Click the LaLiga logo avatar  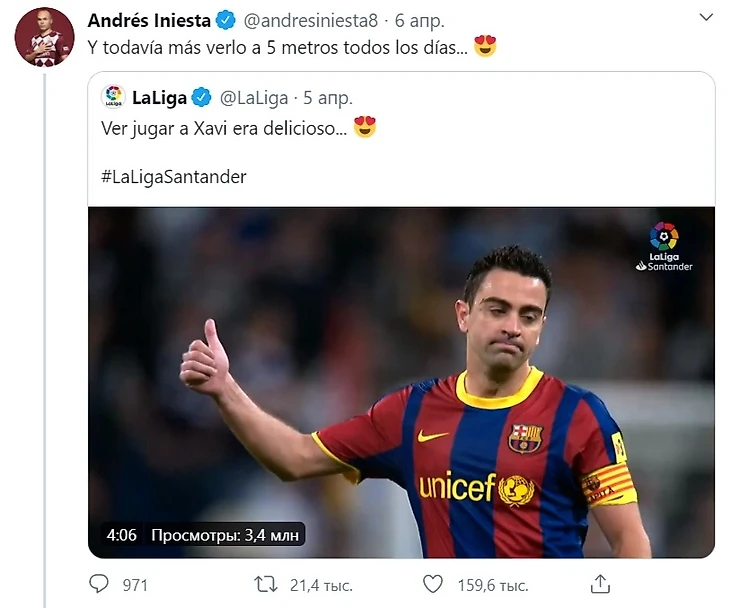pyautogui.click(x=114, y=97)
